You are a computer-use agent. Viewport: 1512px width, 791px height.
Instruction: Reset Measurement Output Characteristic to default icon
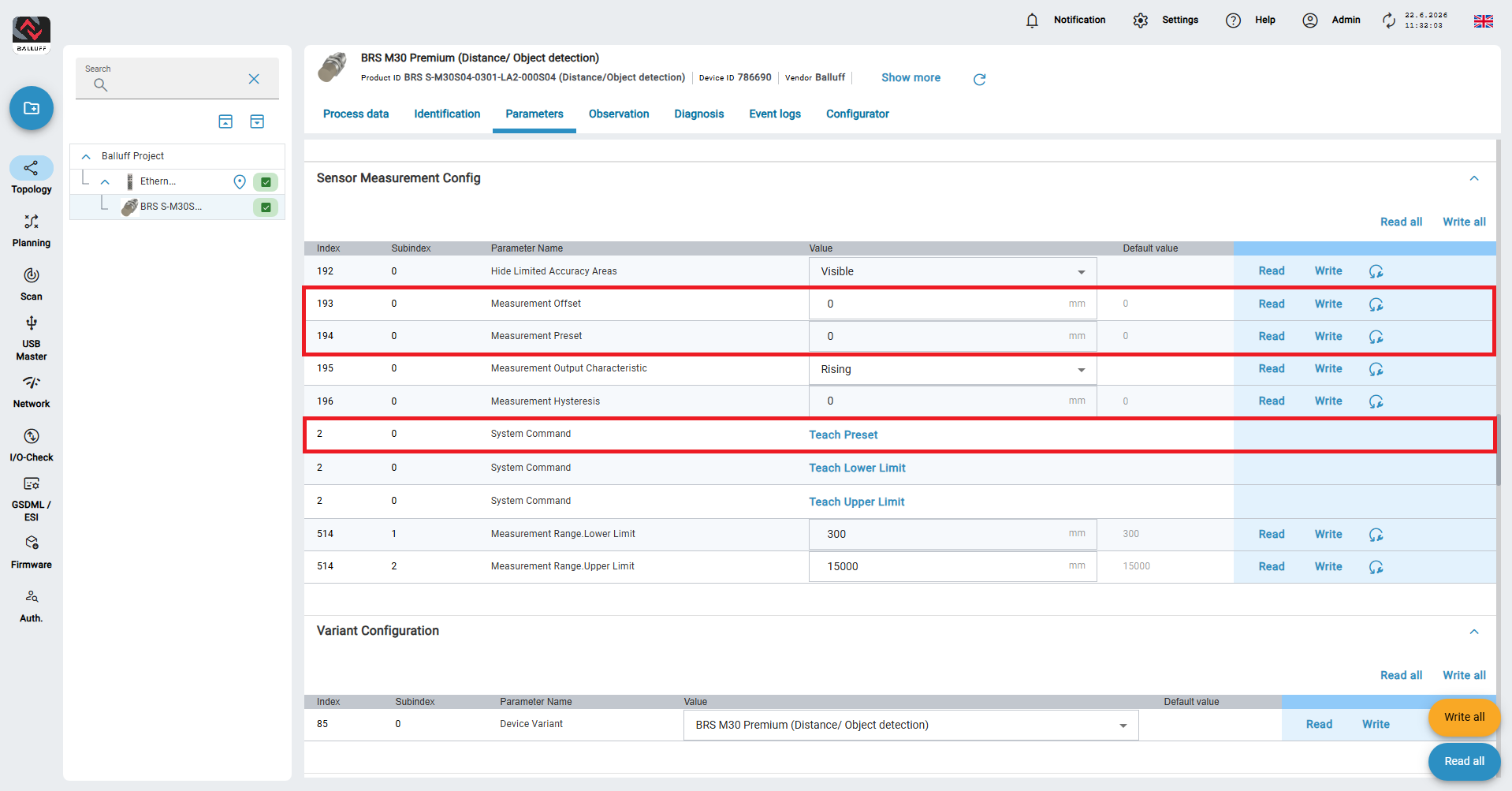click(x=1376, y=369)
